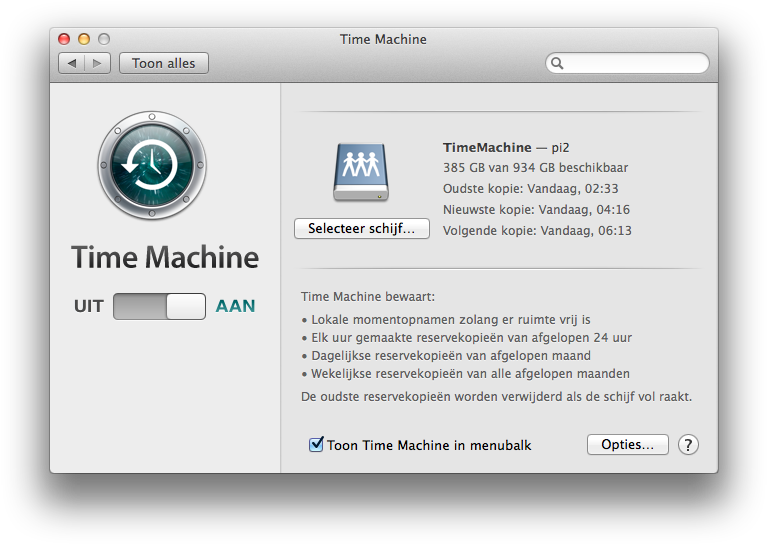Go forward with the right arrow button
767x544 pixels.
pyautogui.click(x=97, y=63)
